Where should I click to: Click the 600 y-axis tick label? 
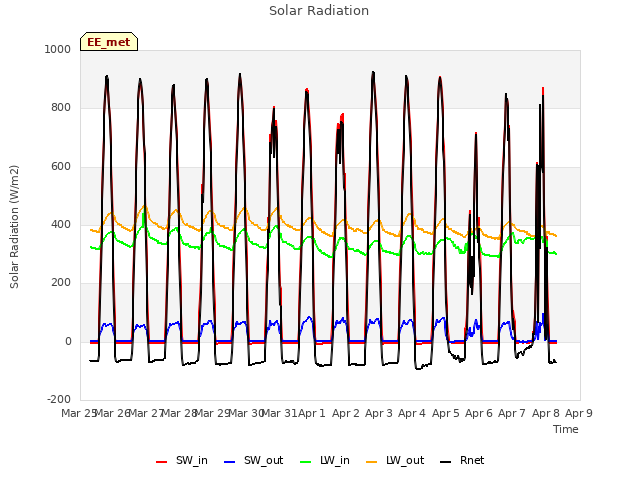pos(61,167)
